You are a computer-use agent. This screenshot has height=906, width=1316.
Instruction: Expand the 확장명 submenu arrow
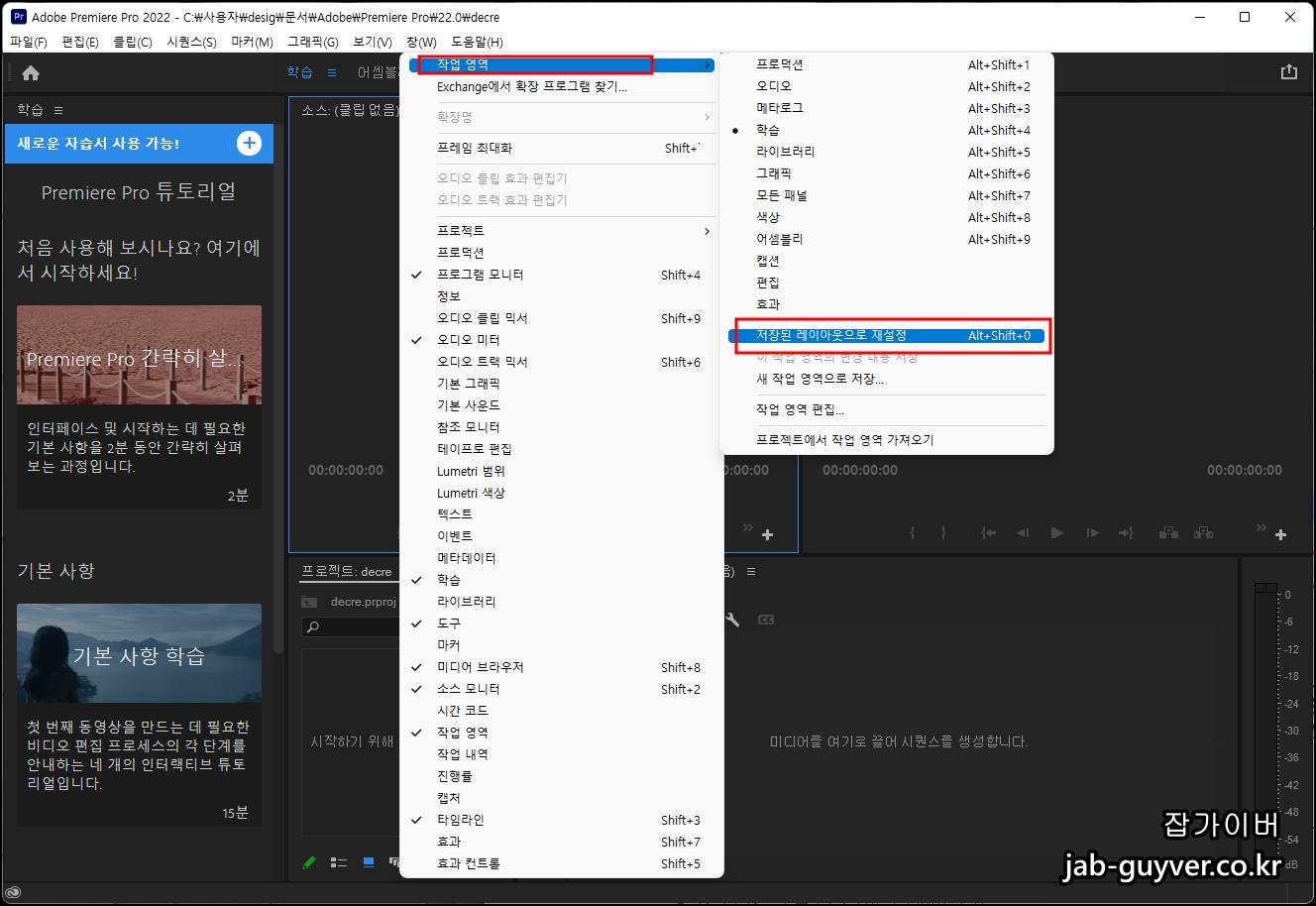707,117
